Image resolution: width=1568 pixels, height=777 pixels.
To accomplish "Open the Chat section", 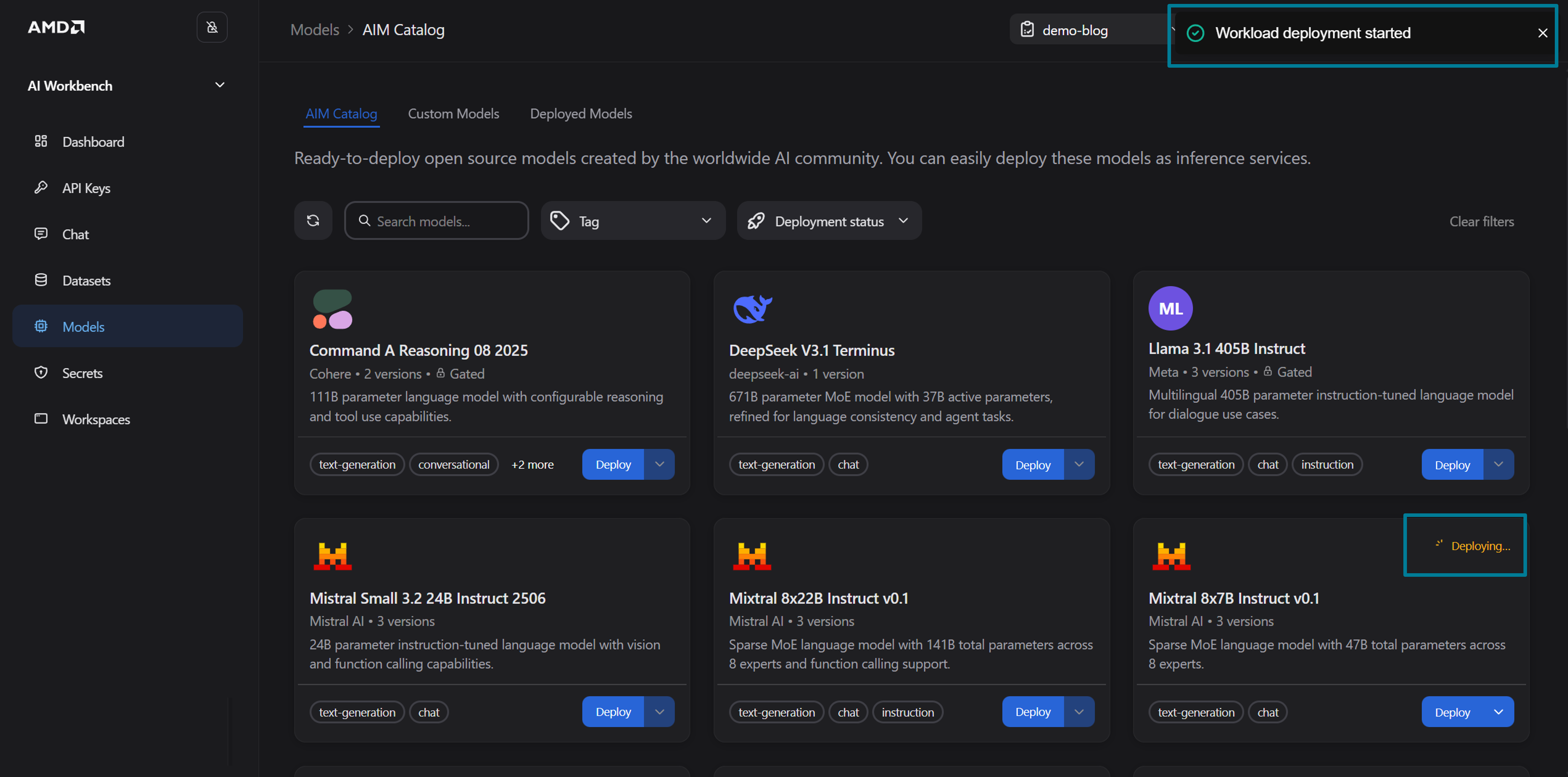I will (76, 234).
